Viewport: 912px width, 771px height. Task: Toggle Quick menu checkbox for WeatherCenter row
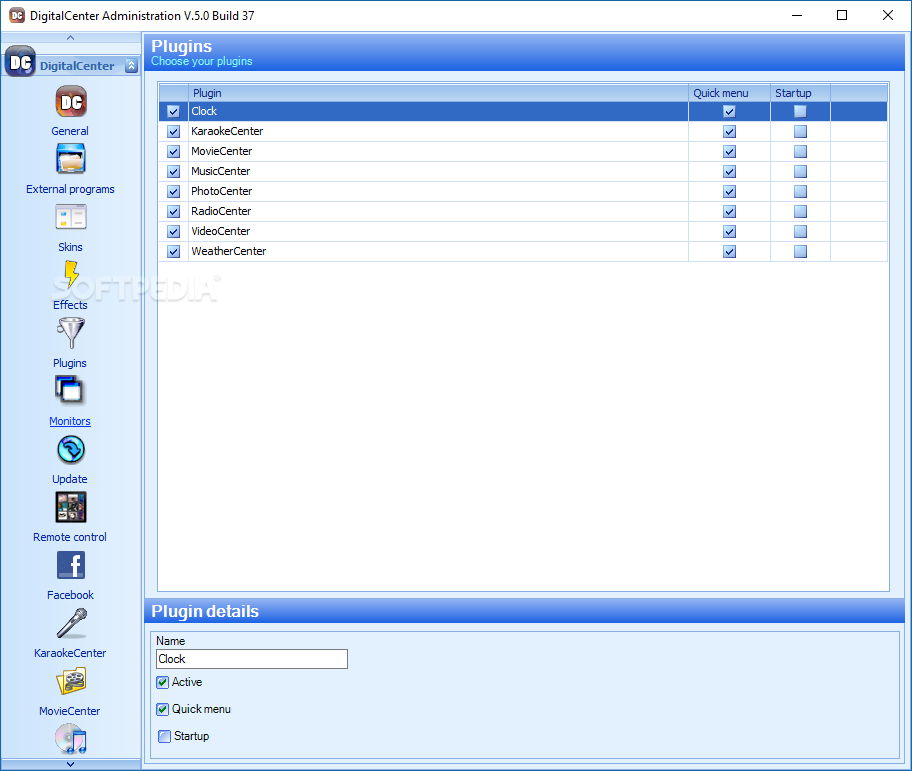pyautogui.click(x=729, y=252)
